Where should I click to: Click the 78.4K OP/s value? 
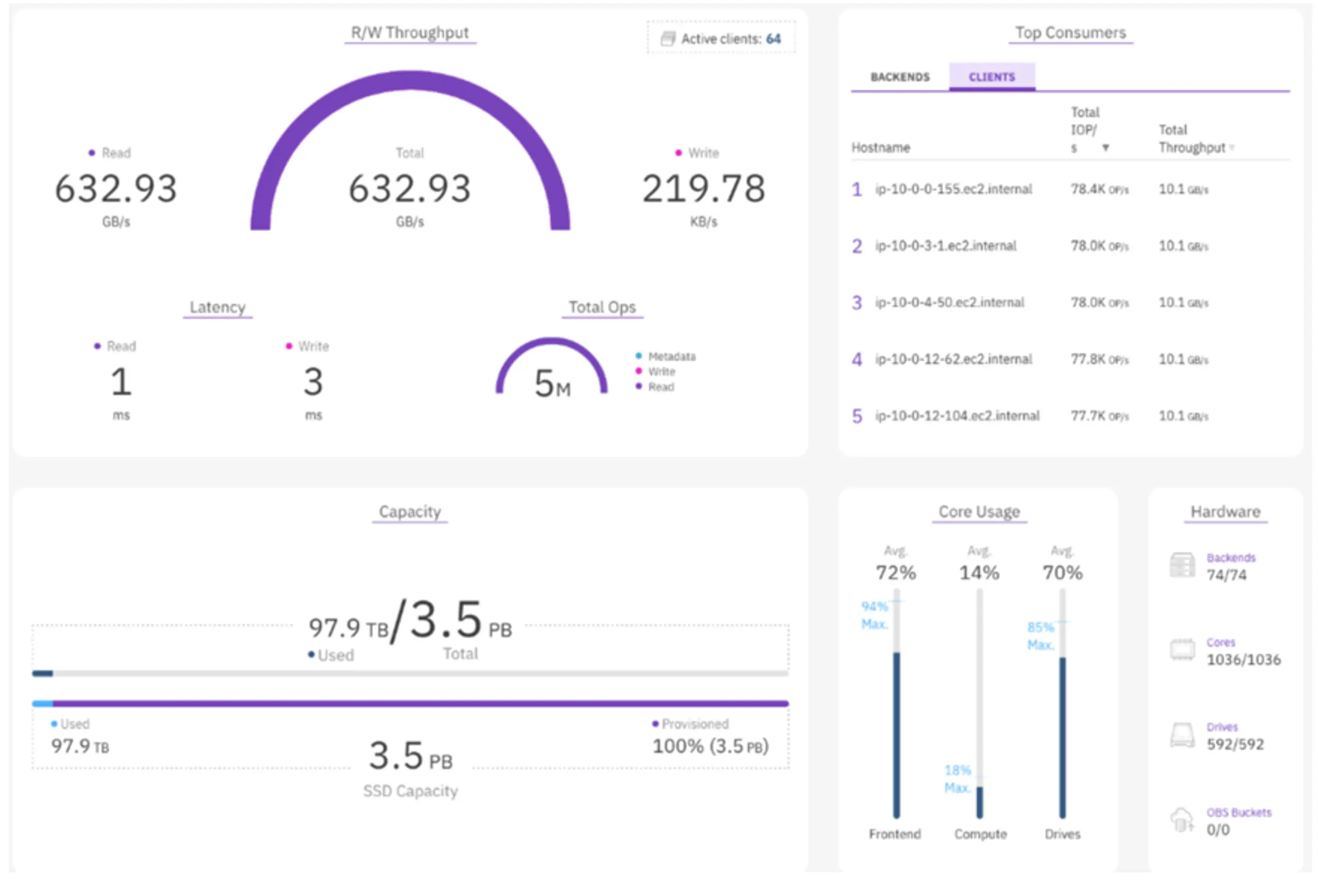tap(1100, 189)
